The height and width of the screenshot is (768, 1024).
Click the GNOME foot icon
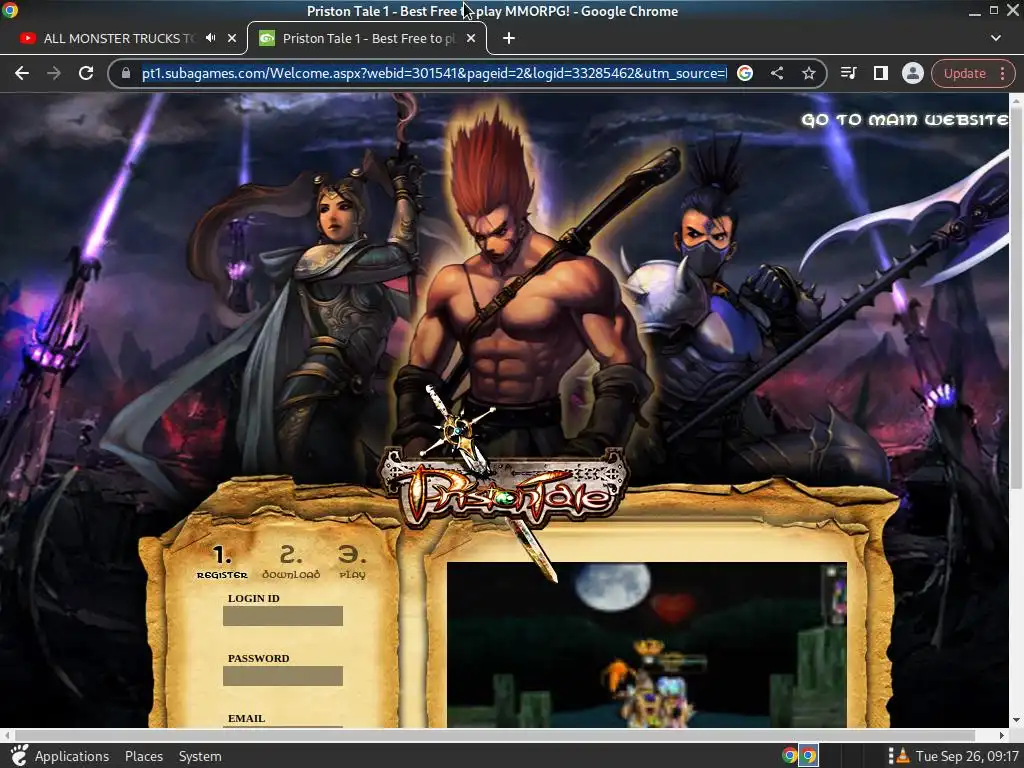[x=19, y=756]
